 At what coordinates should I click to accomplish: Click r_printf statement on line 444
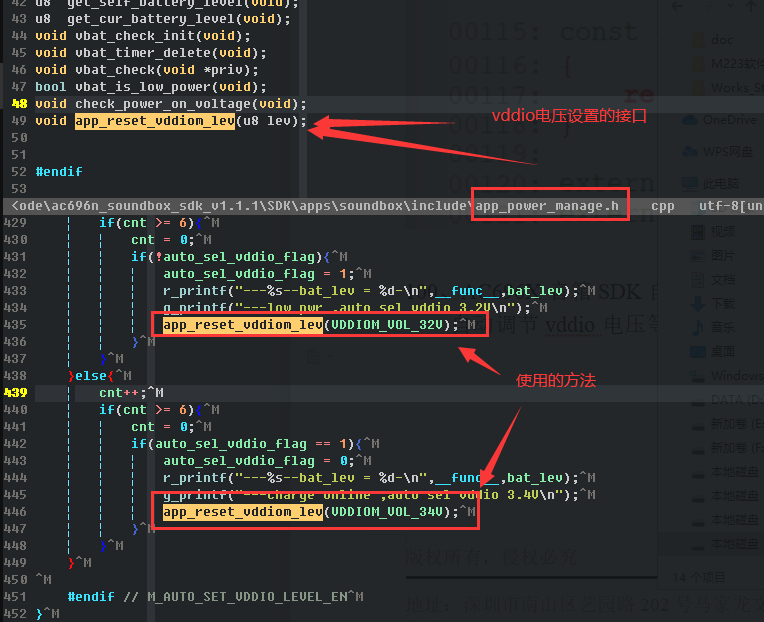point(371,478)
